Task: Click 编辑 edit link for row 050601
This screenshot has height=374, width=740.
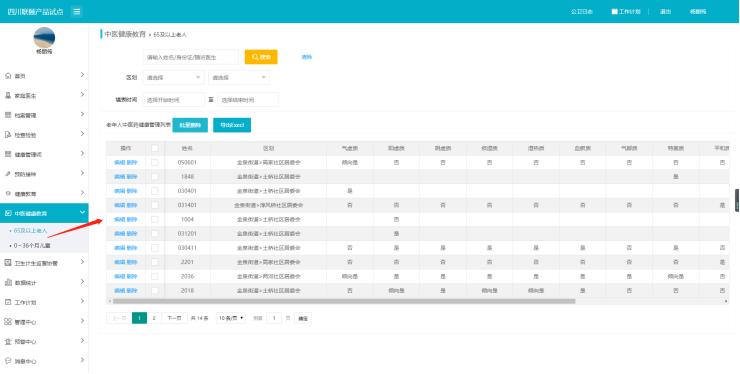Action: (119, 162)
